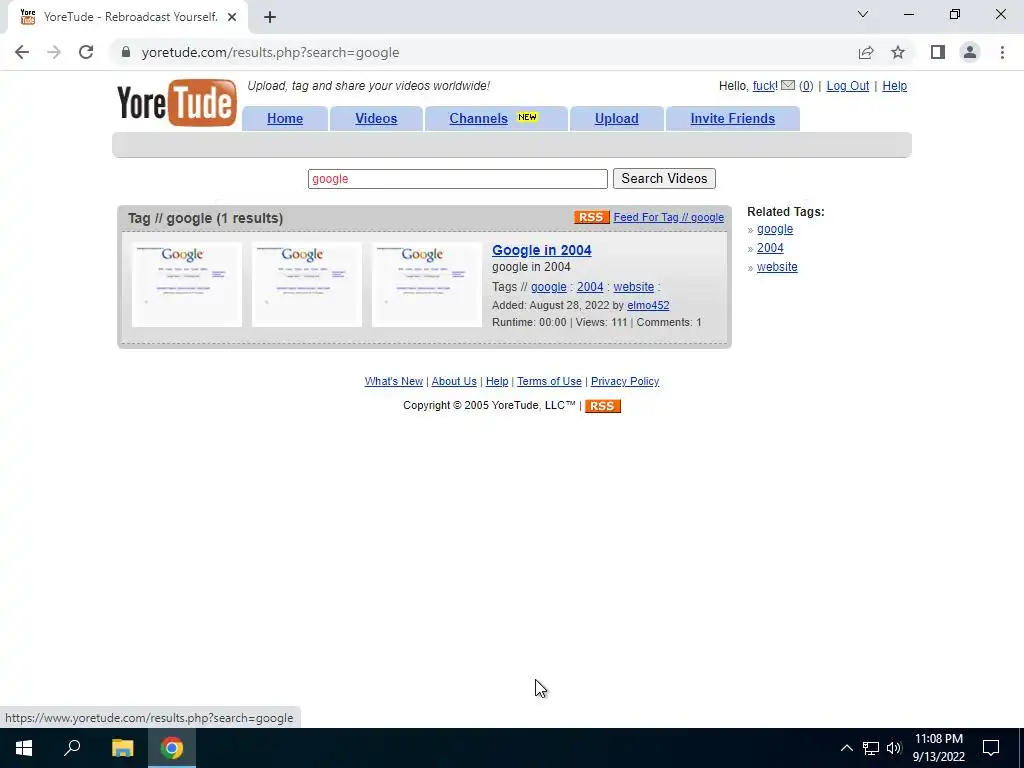This screenshot has height=768, width=1024.
Task: Click the inbox envelope icon
Action: (x=788, y=86)
